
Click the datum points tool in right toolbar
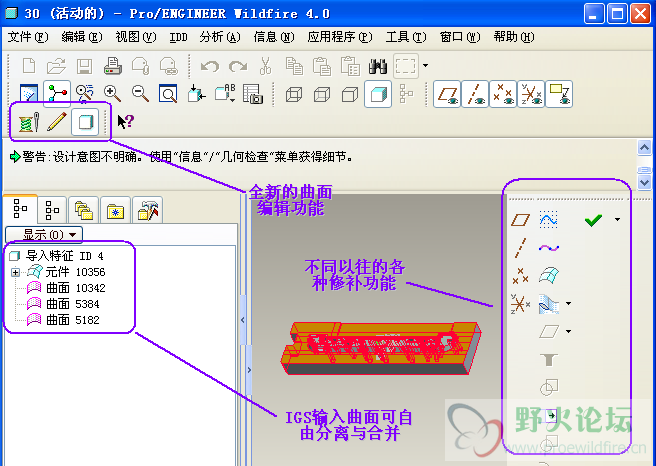coord(520,275)
